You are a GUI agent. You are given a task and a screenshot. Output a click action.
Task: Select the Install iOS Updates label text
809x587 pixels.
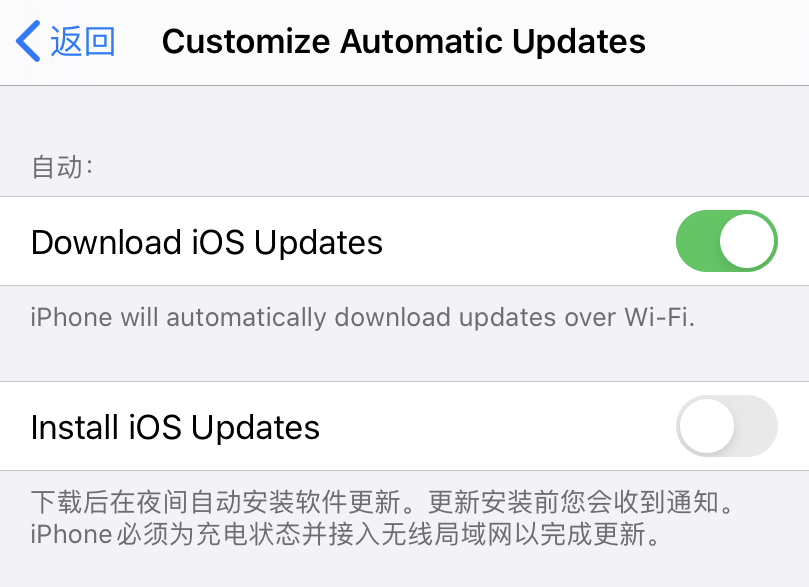[x=175, y=427]
